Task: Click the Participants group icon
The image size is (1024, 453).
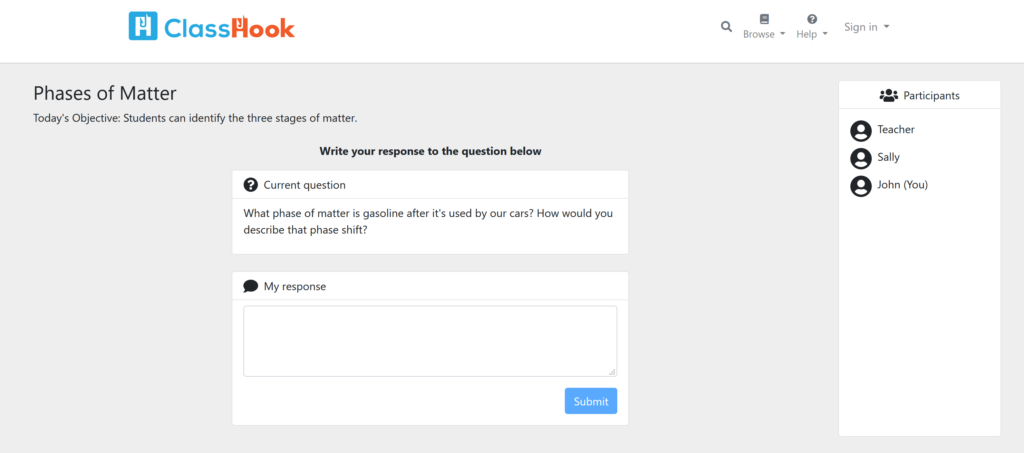Action: 889,95
